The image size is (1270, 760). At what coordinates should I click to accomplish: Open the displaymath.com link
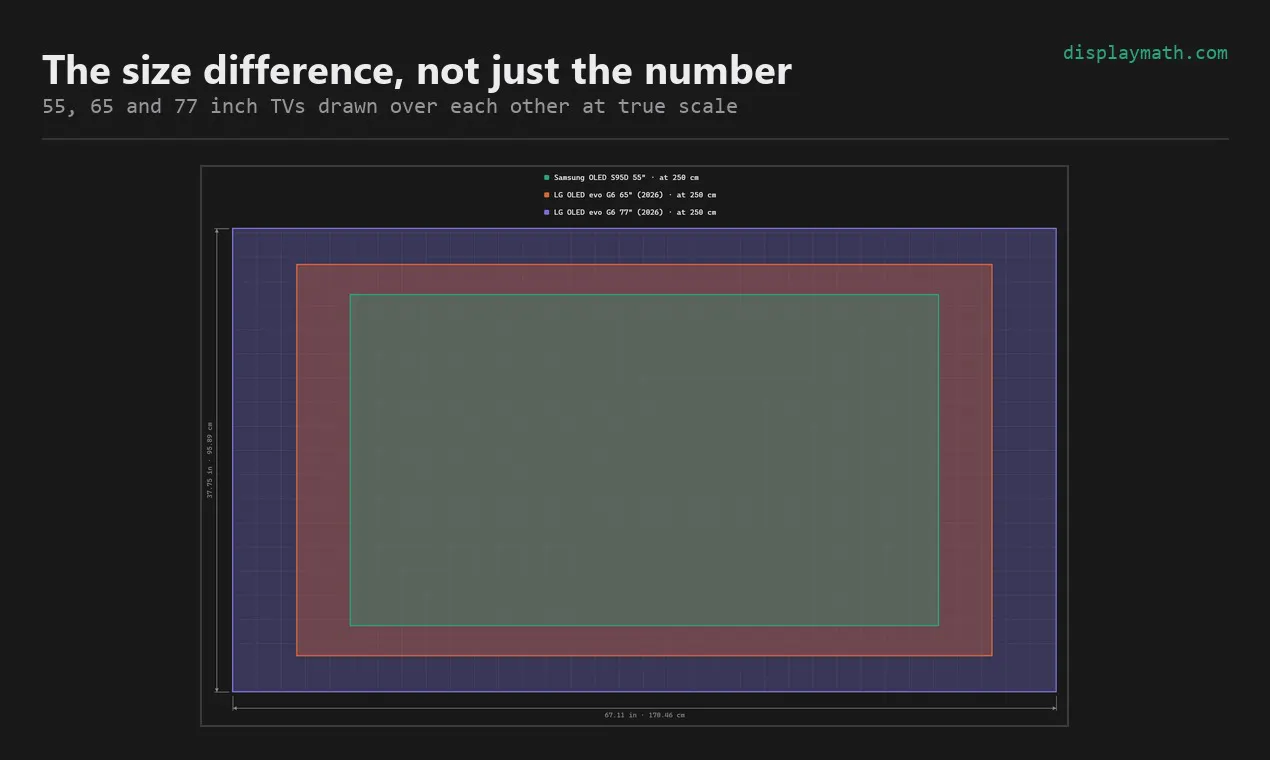point(1145,53)
